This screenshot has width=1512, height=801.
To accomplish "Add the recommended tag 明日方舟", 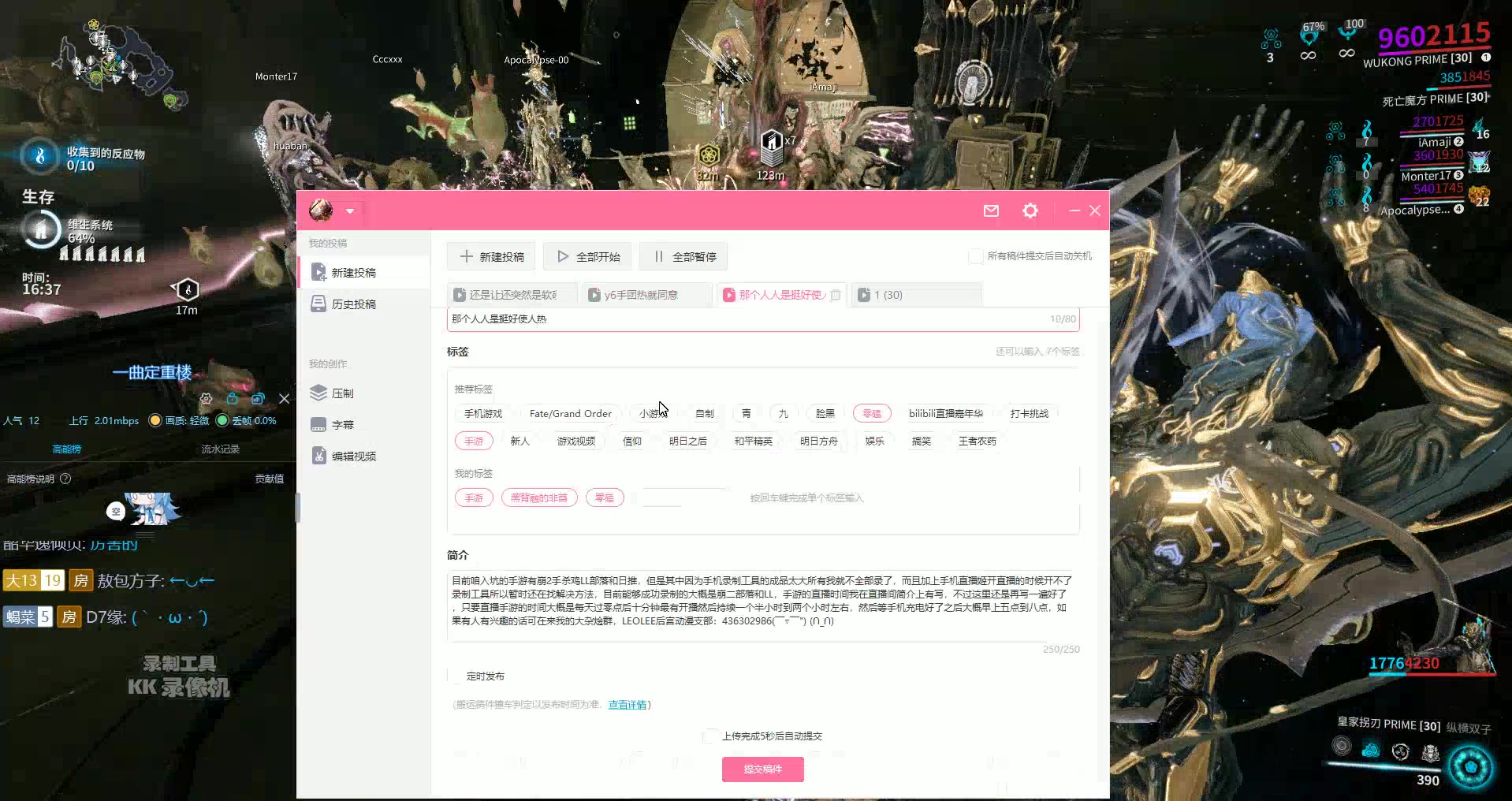I will 819,441.
